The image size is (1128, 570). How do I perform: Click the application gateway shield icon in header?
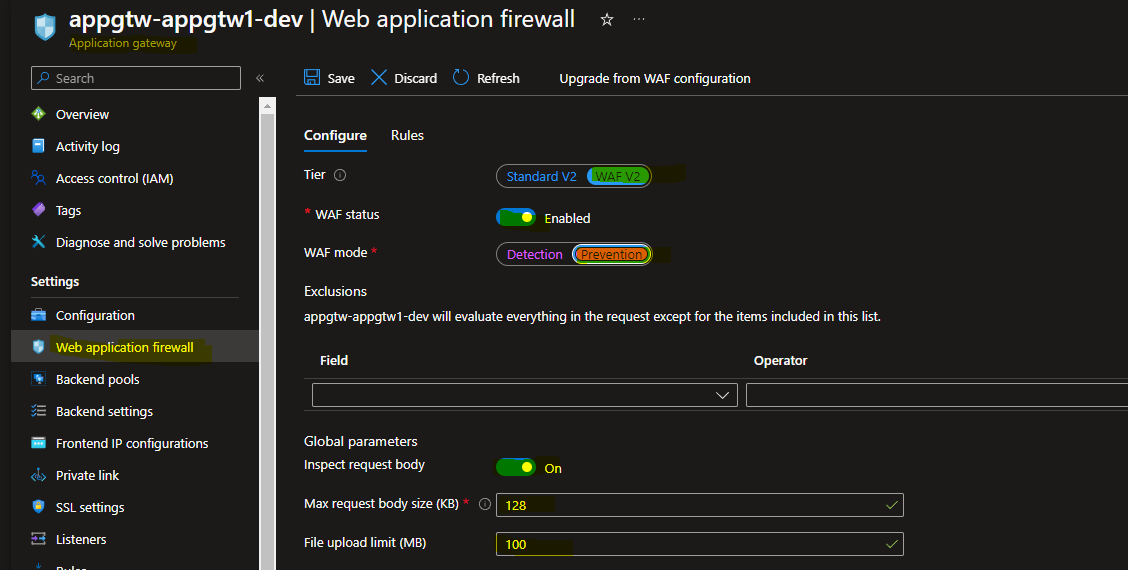(x=45, y=27)
